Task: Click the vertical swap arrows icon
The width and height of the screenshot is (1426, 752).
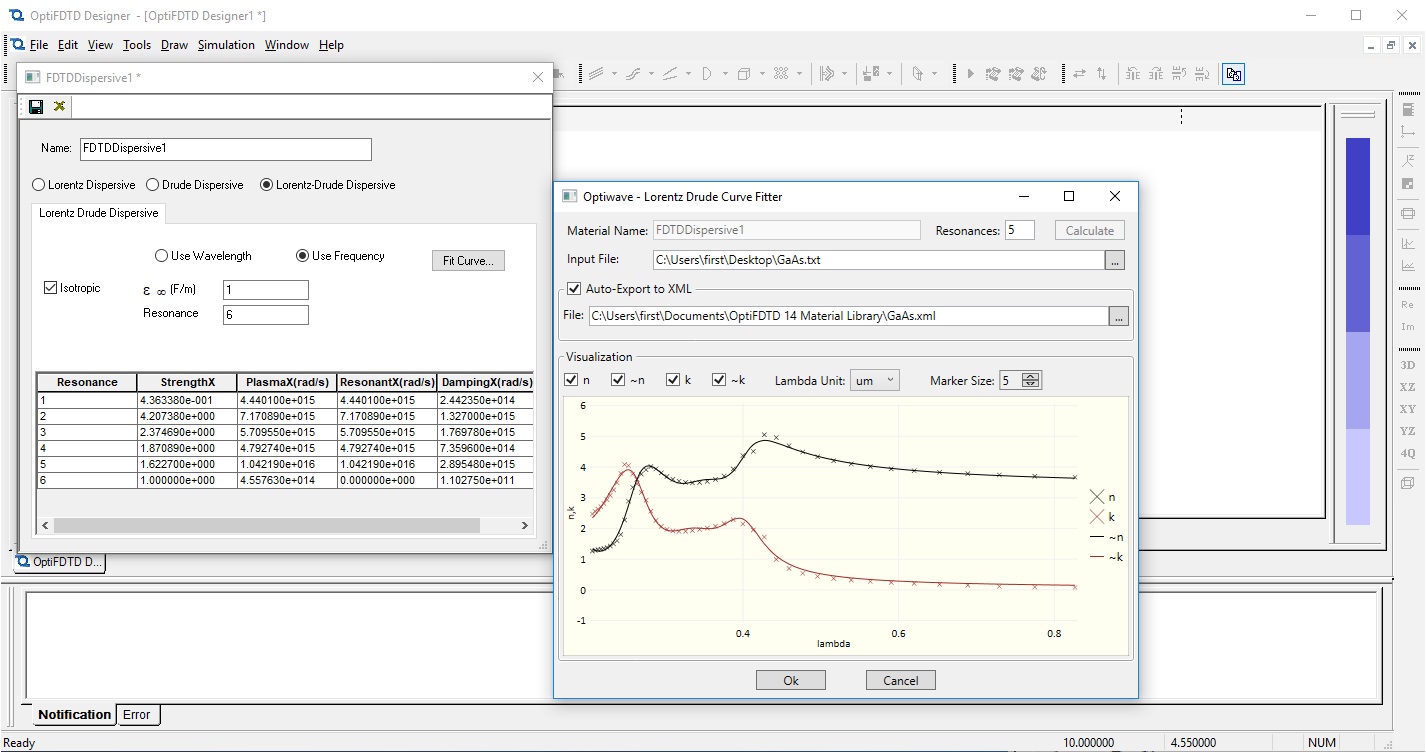Action: tap(1102, 74)
